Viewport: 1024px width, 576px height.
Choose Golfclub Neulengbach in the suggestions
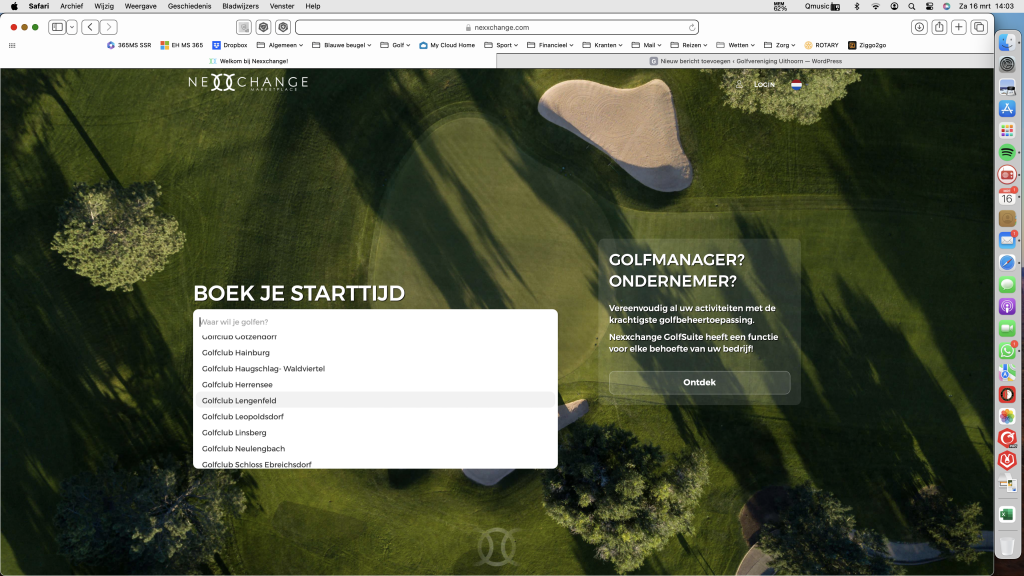243,449
